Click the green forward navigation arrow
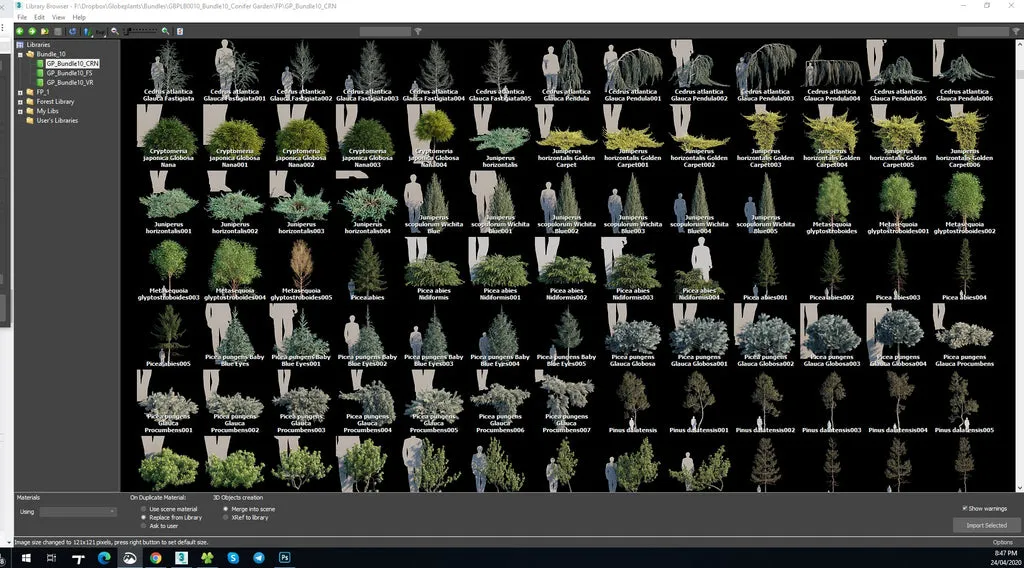The image size is (1024, 568). click(32, 31)
